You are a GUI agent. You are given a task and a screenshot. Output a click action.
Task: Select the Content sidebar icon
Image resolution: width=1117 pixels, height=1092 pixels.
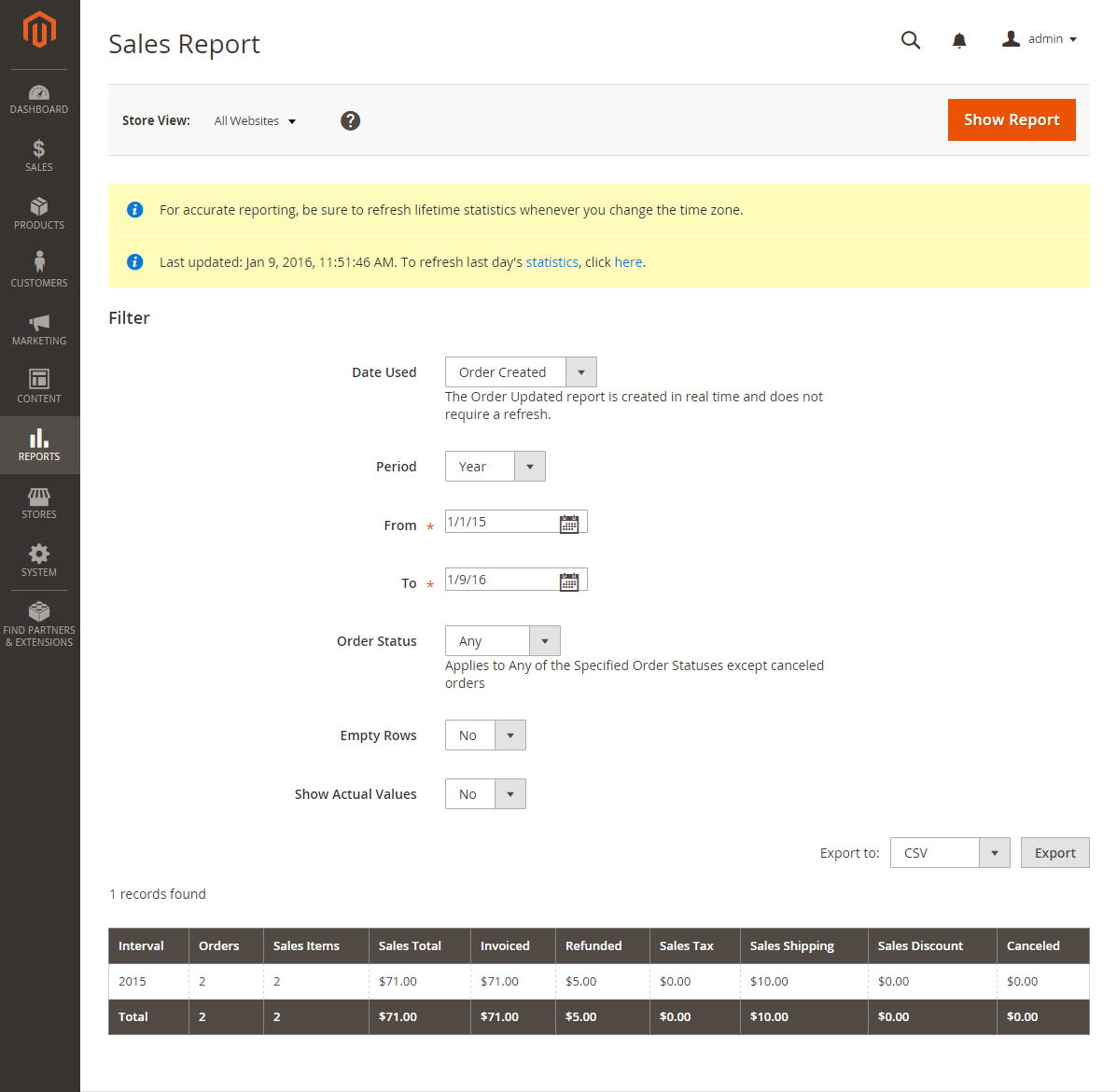click(x=39, y=383)
